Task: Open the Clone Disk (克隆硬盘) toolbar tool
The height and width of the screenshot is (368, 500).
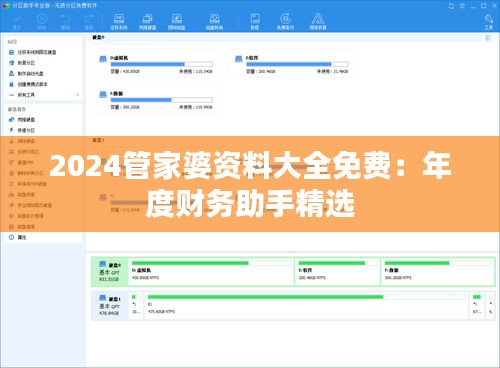Action: [147, 21]
